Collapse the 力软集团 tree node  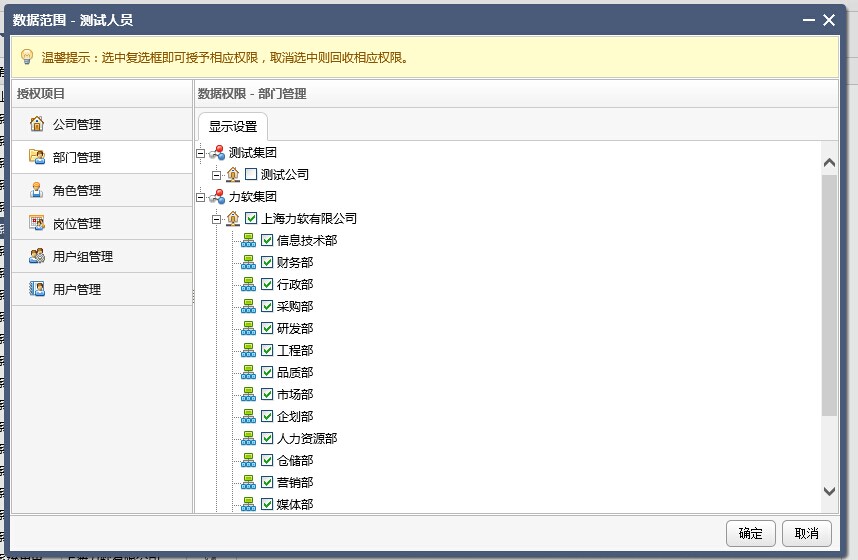click(201, 197)
